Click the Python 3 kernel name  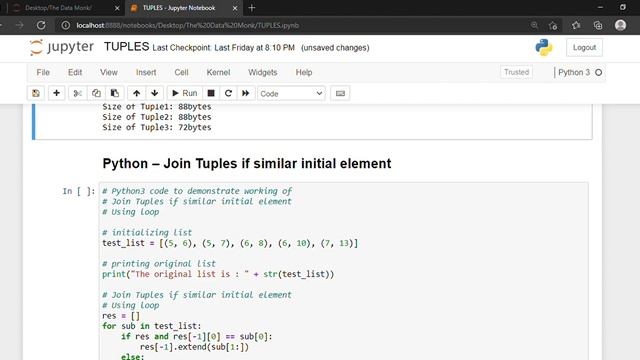tap(574, 72)
